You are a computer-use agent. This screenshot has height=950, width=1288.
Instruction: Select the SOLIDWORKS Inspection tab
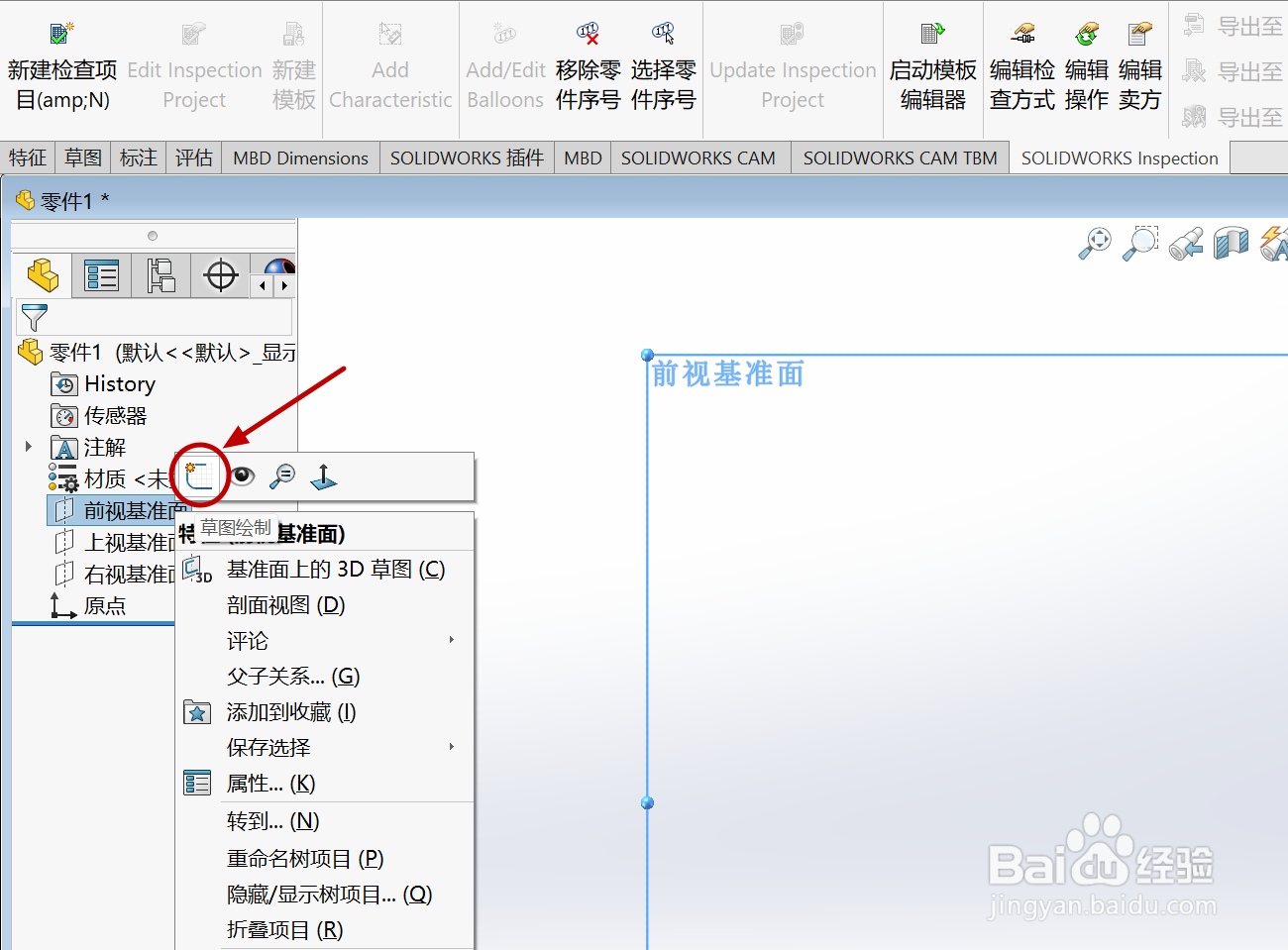(x=1120, y=158)
